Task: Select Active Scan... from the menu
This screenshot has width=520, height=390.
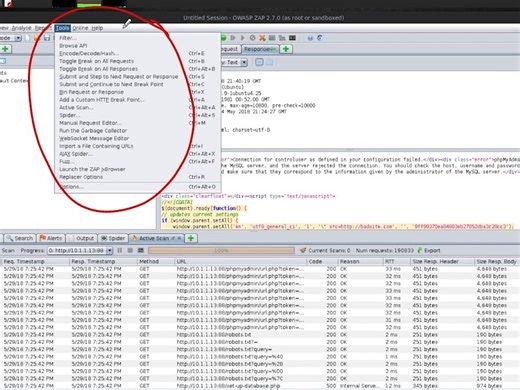Action: click(x=137, y=107)
